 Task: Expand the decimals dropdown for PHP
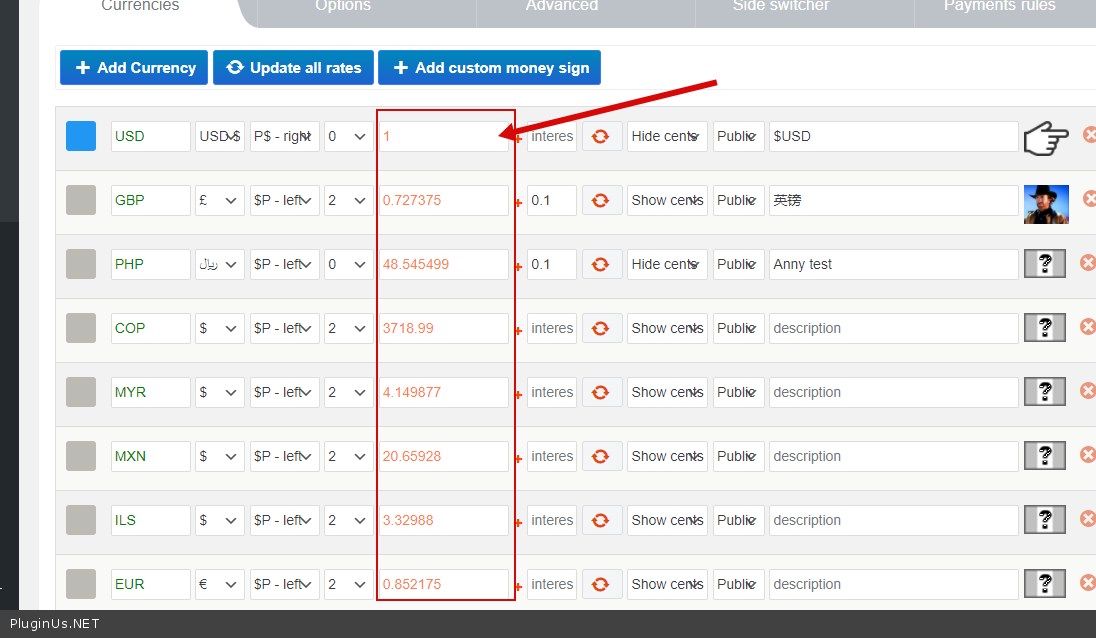[x=348, y=264]
